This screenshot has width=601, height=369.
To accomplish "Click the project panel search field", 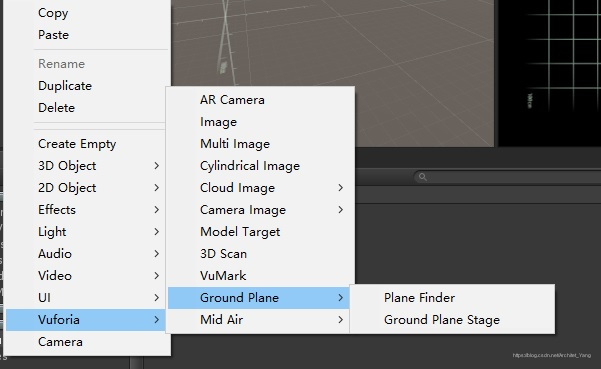I will pos(507,177).
